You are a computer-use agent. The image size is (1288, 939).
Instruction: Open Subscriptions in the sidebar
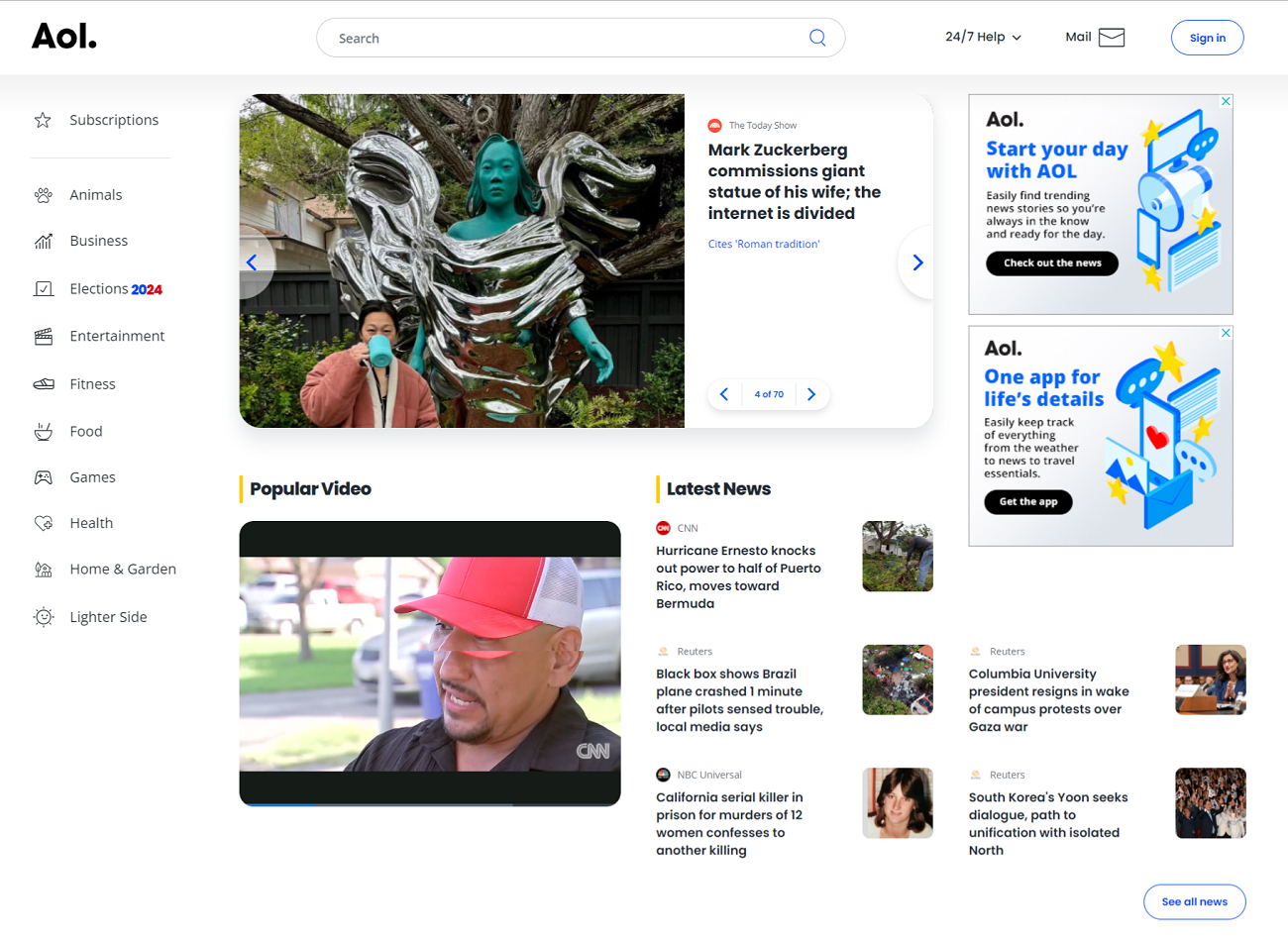(114, 120)
